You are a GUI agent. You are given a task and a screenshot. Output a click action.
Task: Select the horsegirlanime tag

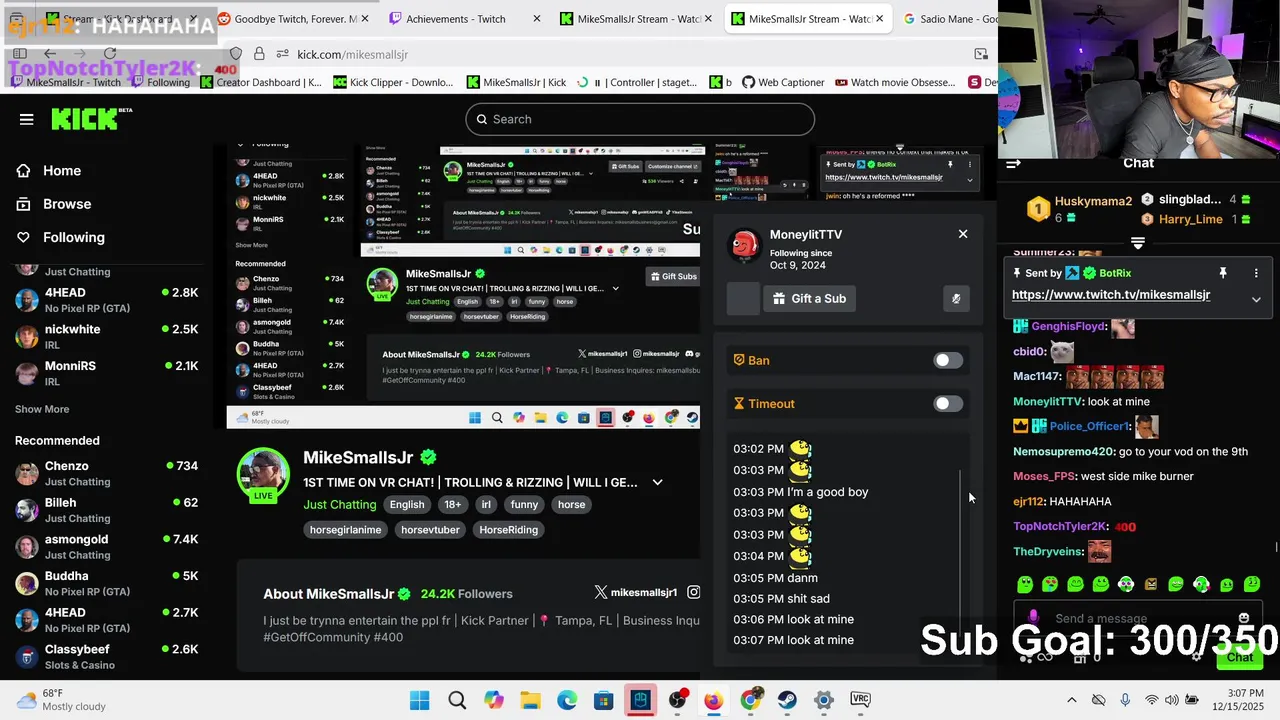click(345, 530)
